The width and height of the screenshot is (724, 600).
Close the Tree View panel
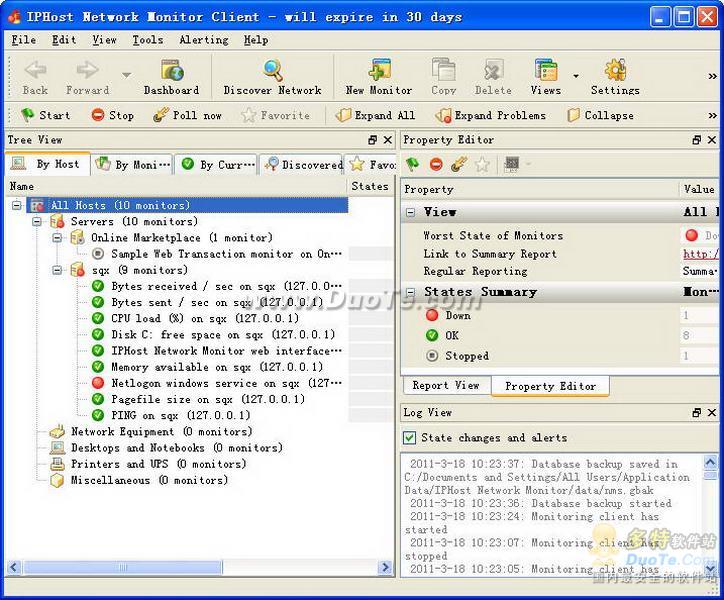pos(388,140)
